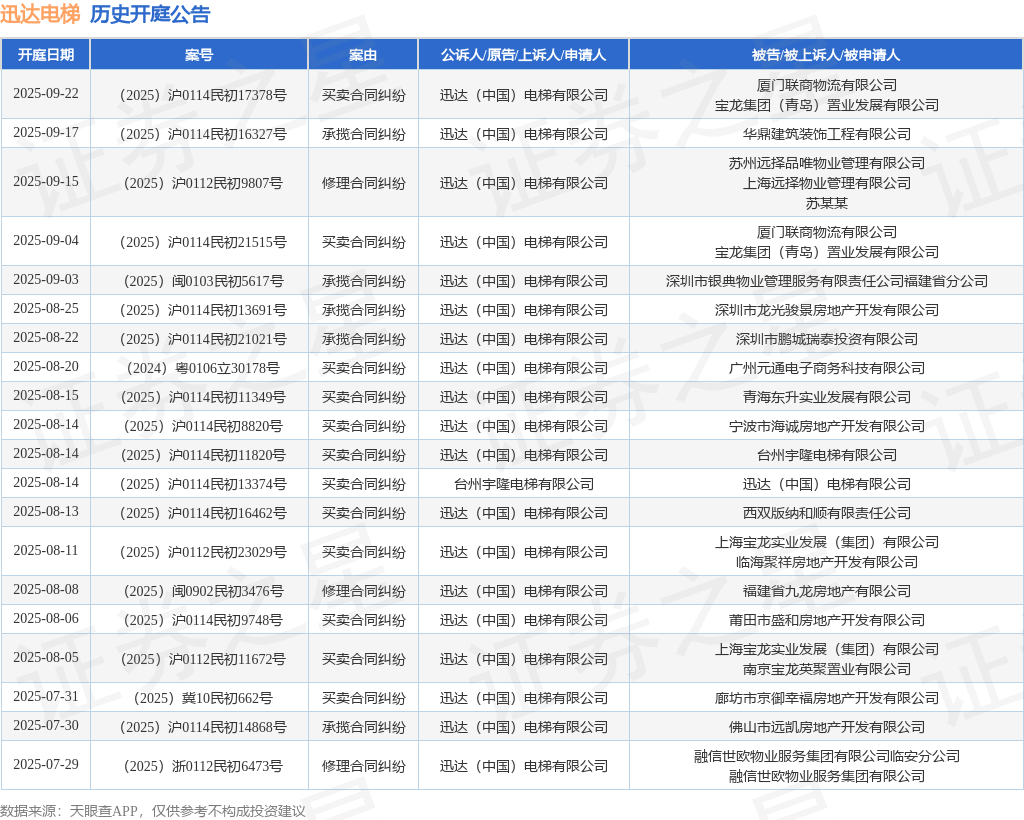Click the date 2025-09-15
1024x820 pixels.
(46, 181)
